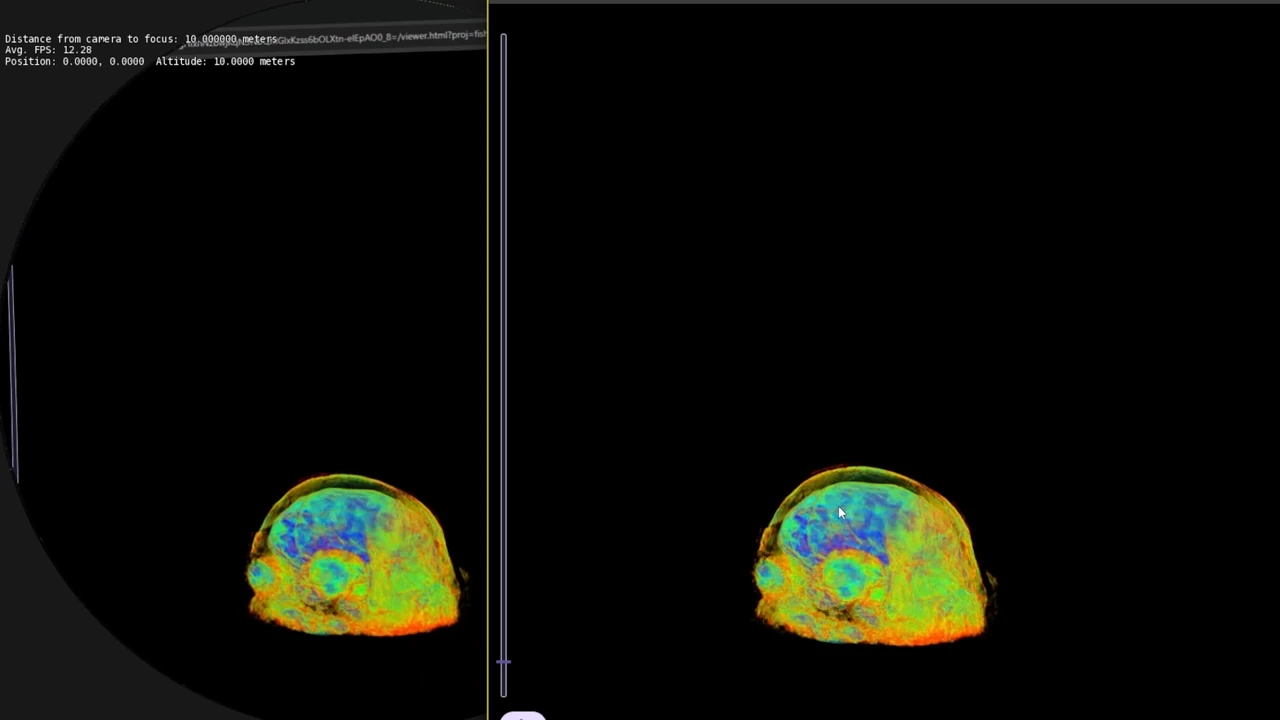The height and width of the screenshot is (720, 1280).
Task: Click the vertical slider handle marker
Action: (503, 661)
